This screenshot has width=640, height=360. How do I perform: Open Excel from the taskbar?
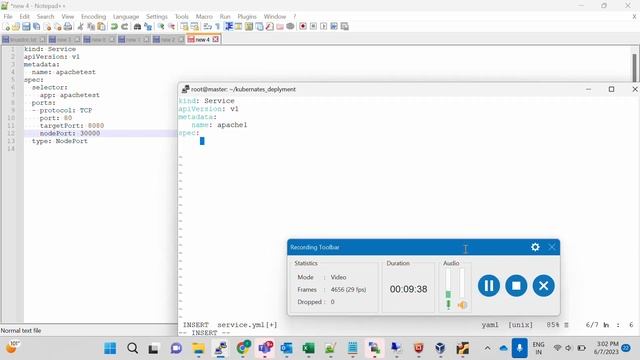pyautogui.click(x=309, y=348)
